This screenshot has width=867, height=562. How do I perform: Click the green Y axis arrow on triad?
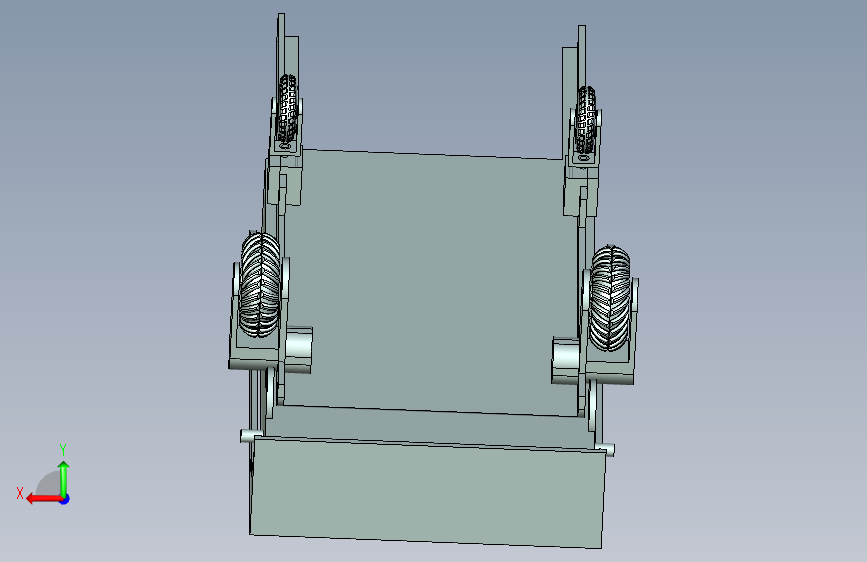pos(64,478)
